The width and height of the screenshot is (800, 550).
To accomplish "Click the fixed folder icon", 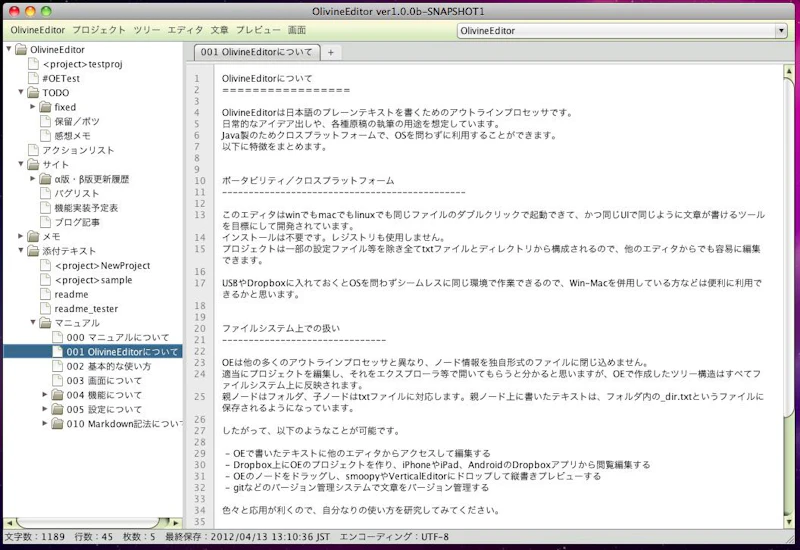I will (x=45, y=107).
